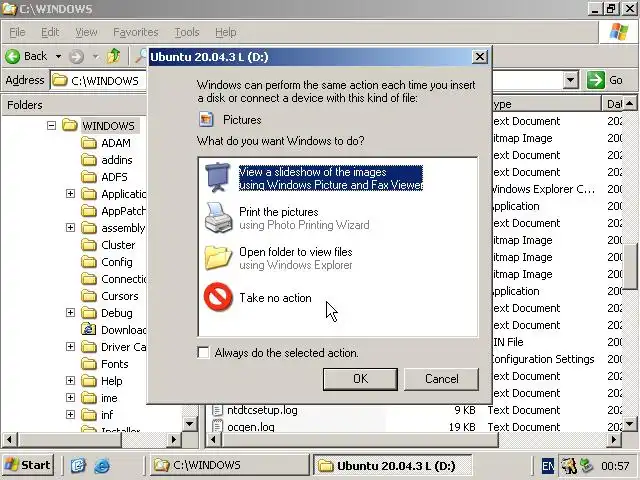Open the Back button history dropdown
Viewport: 640px width, 480px height.
tap(58, 56)
